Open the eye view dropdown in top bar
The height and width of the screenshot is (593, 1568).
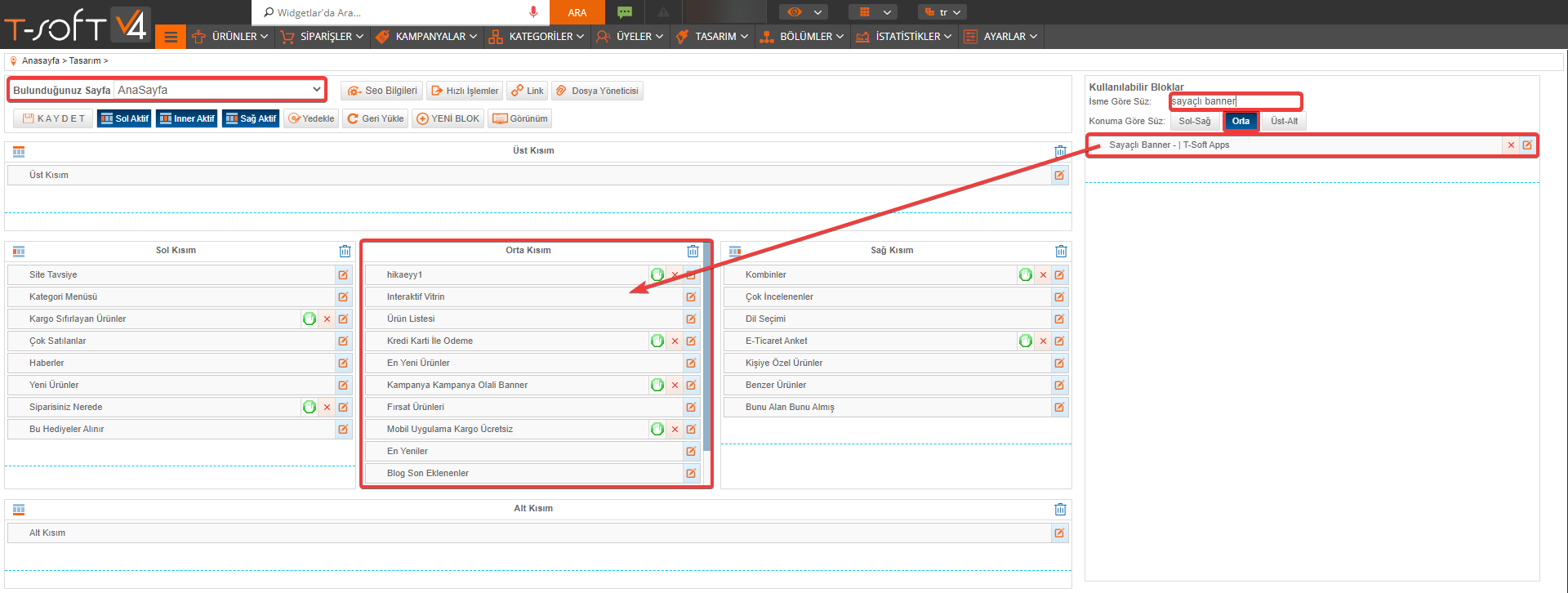tap(804, 12)
